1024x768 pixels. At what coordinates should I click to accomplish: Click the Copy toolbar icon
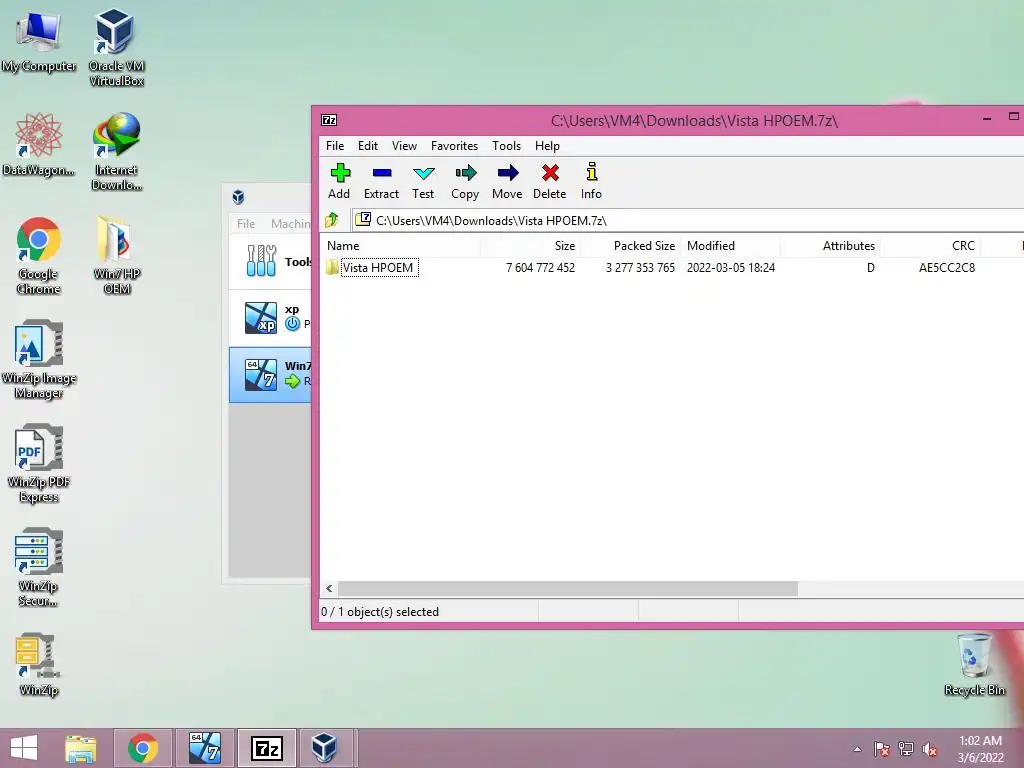[x=465, y=181]
